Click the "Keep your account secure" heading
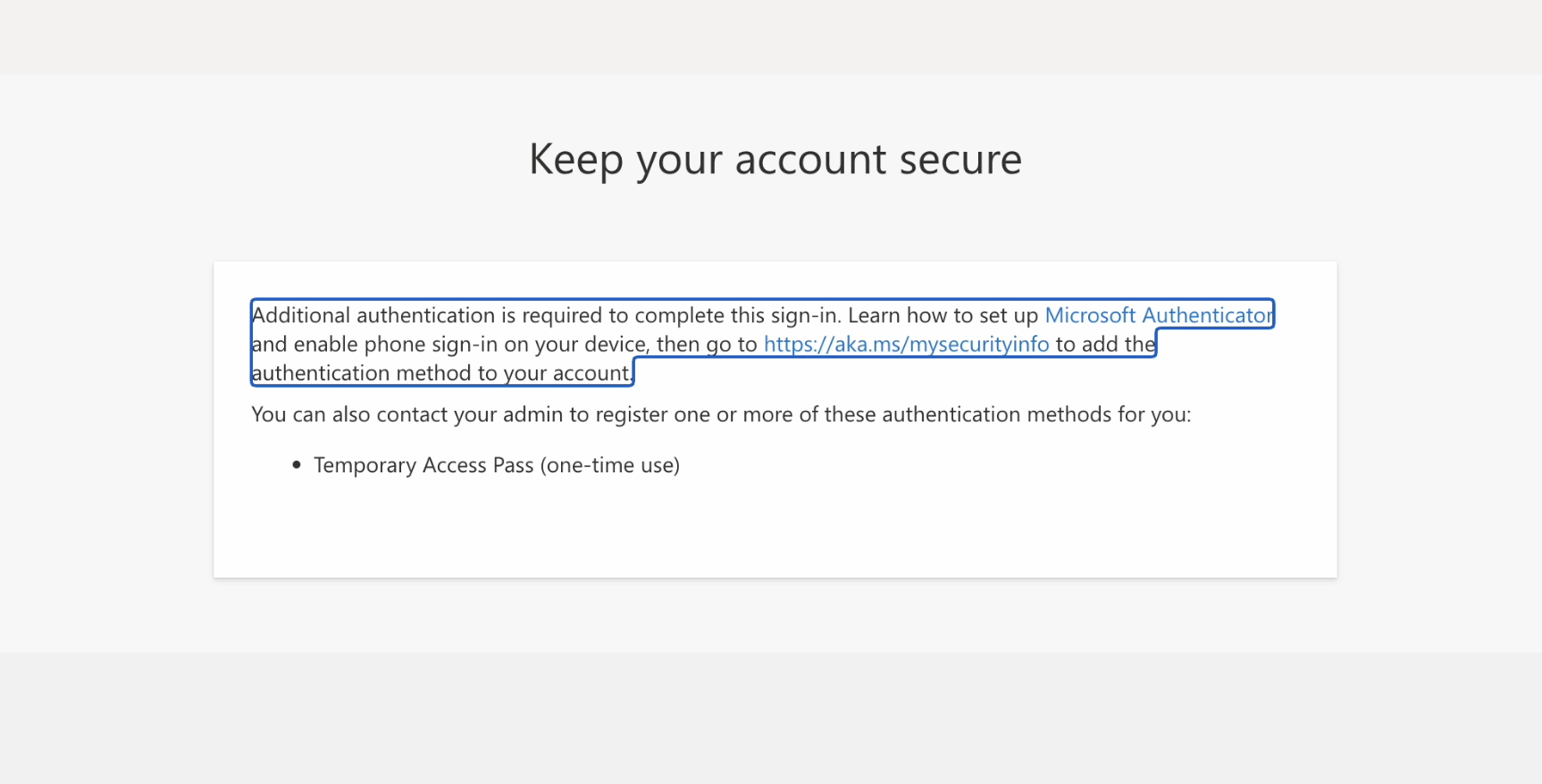1542x784 pixels. 775,160
